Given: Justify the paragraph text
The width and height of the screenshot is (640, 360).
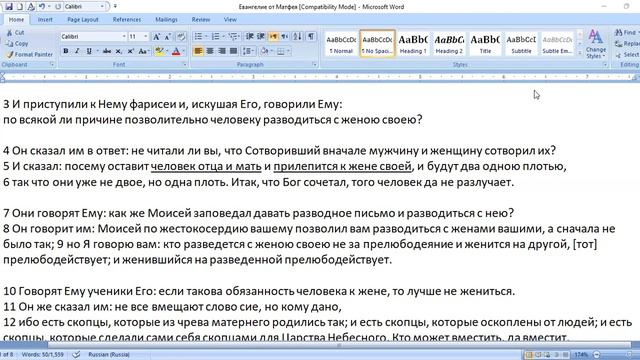Looking at the screenshot, I should [233, 51].
